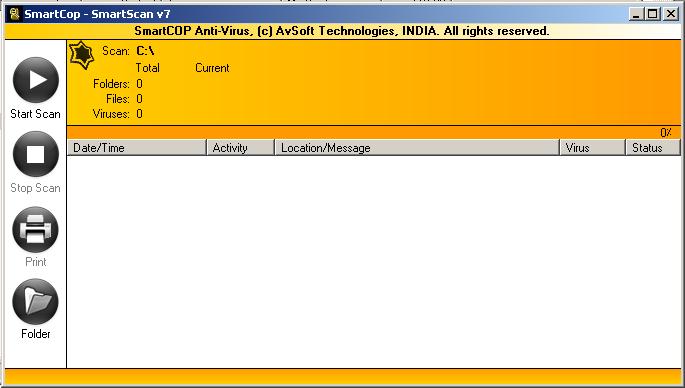The height and width of the screenshot is (388, 685).
Task: Click the Current column label
Action: point(212,68)
